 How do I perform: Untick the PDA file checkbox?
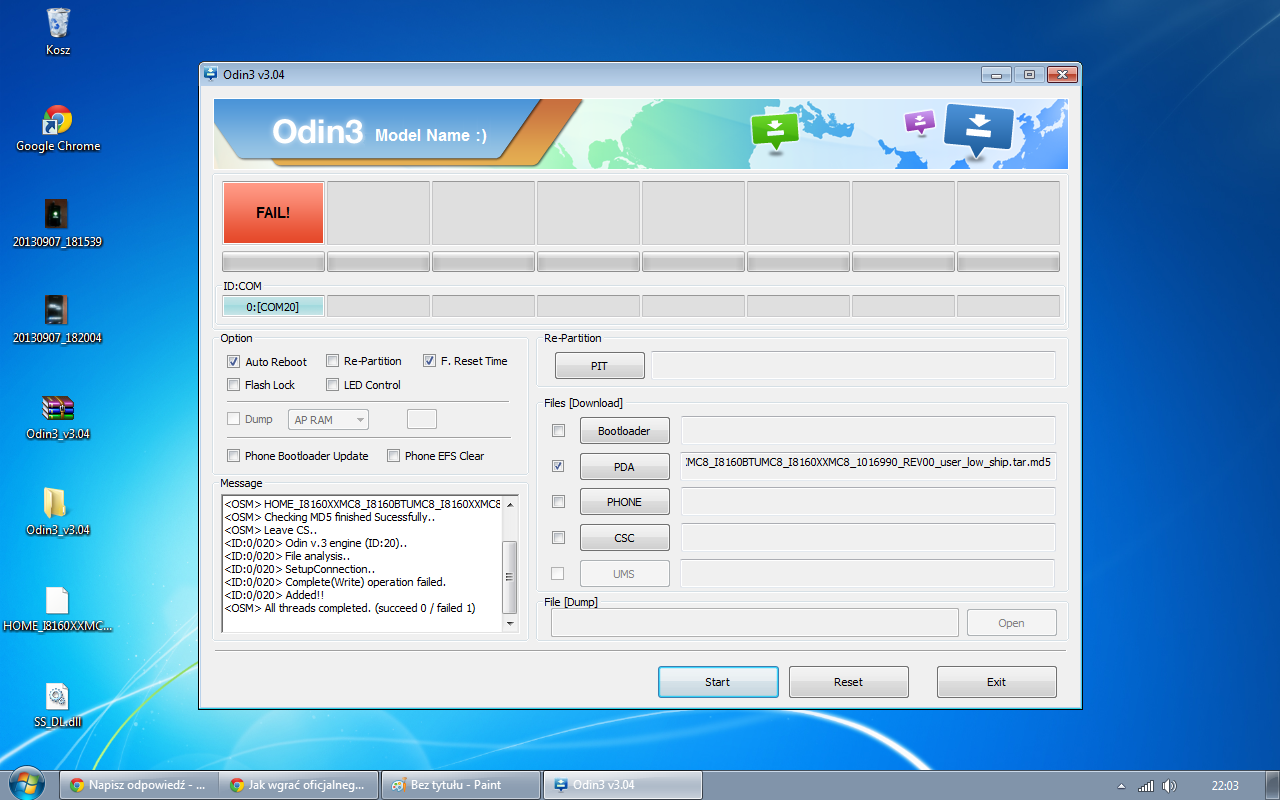[558, 466]
